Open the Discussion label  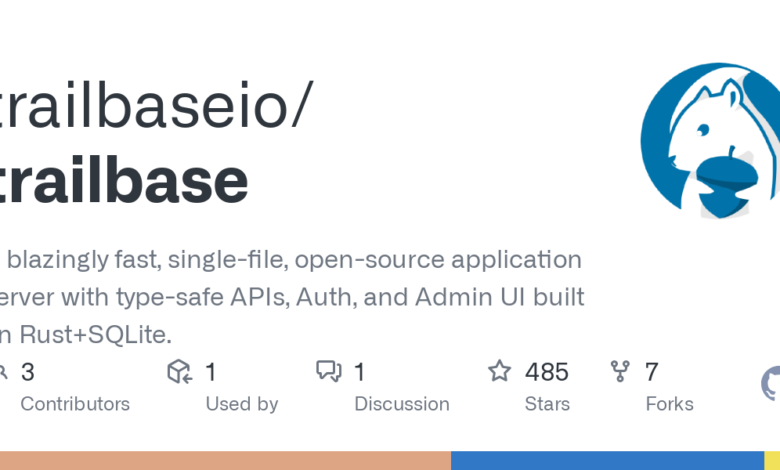pos(401,404)
